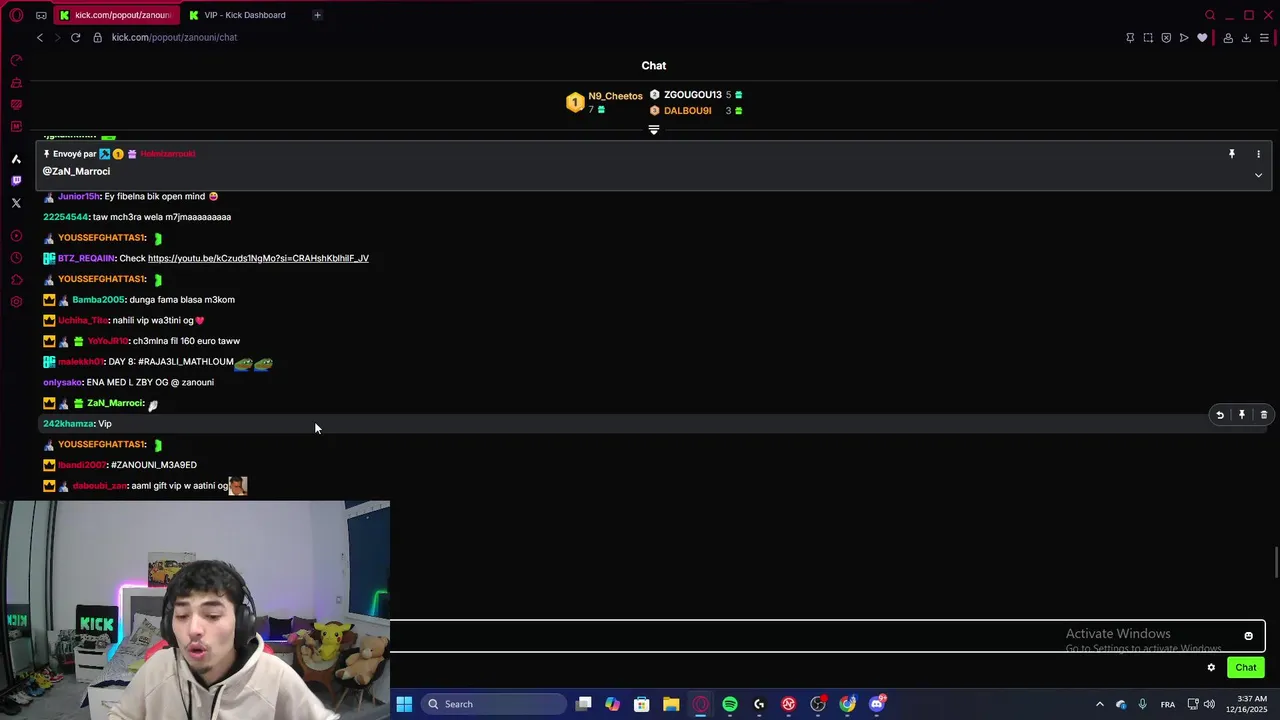
Task: Add page to bookmarks heart
Action: 1202,37
